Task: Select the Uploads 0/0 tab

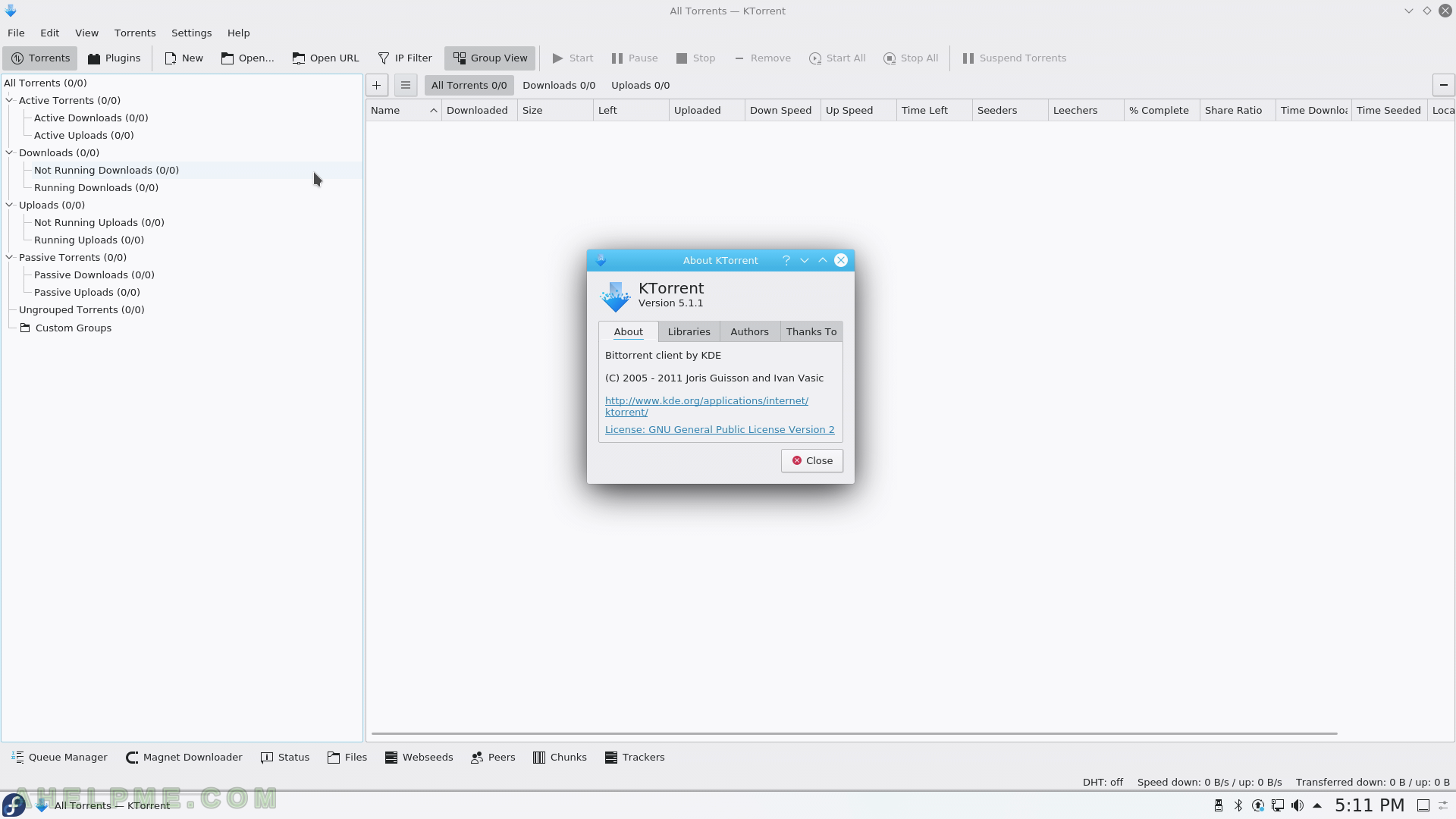Action: [x=640, y=86]
